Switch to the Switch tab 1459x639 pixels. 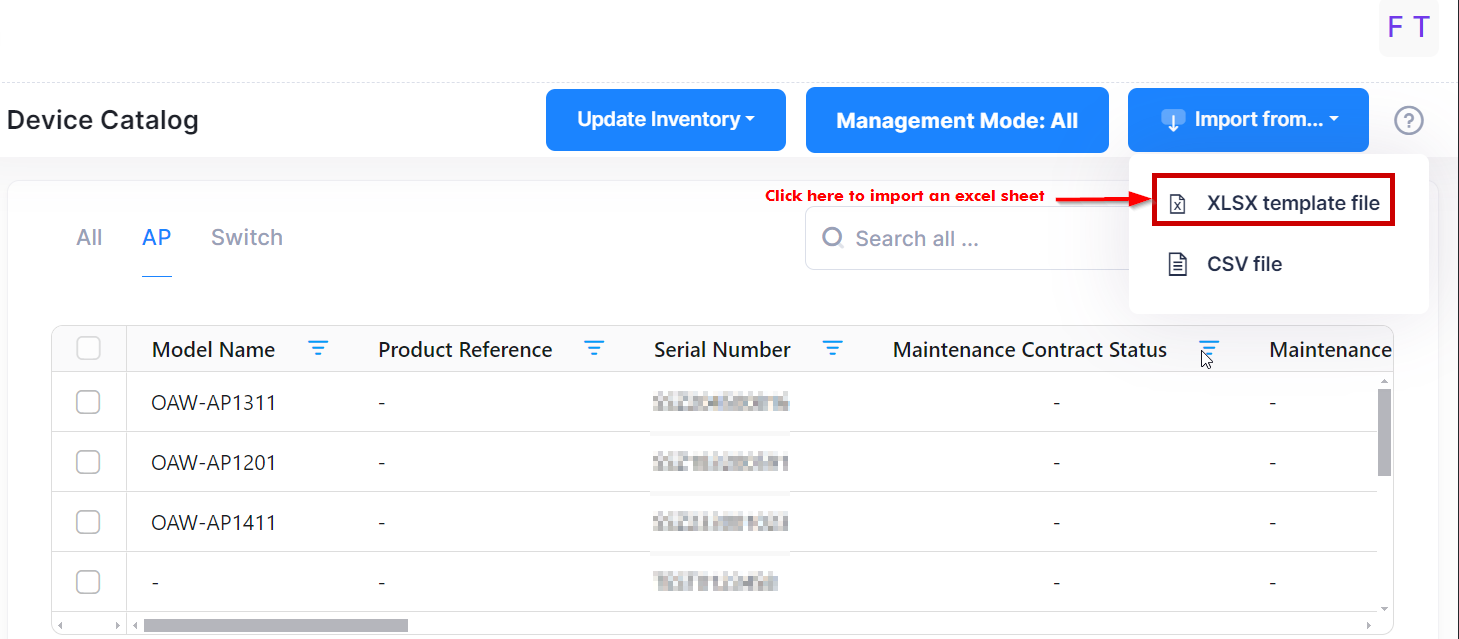246,238
